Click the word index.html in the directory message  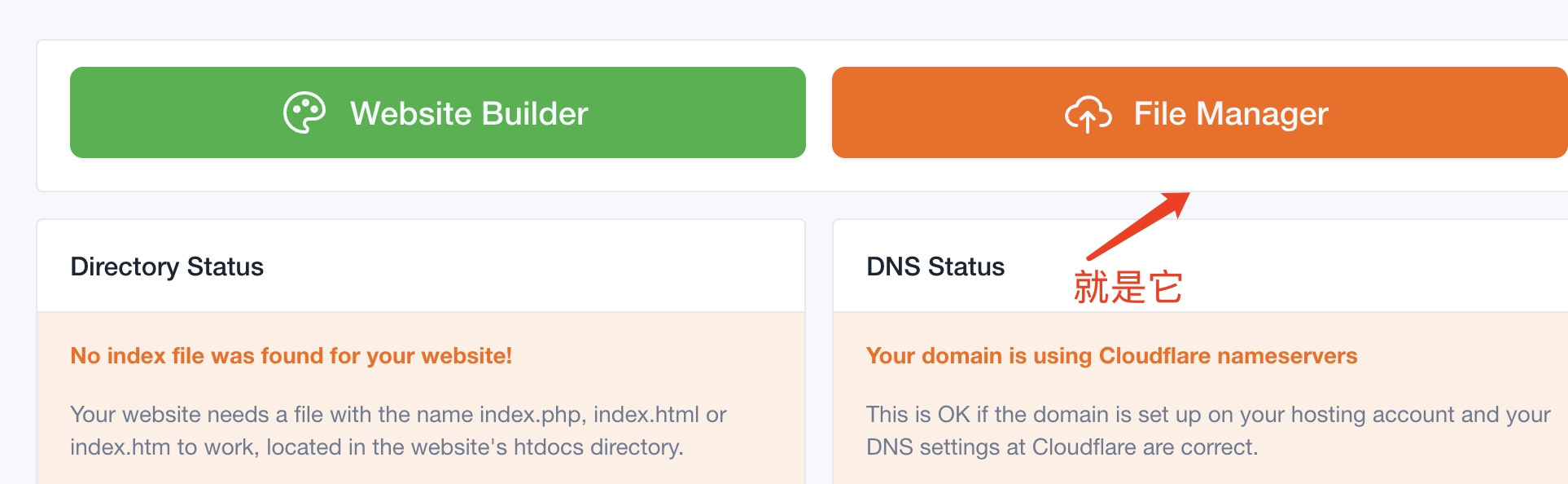point(646,415)
